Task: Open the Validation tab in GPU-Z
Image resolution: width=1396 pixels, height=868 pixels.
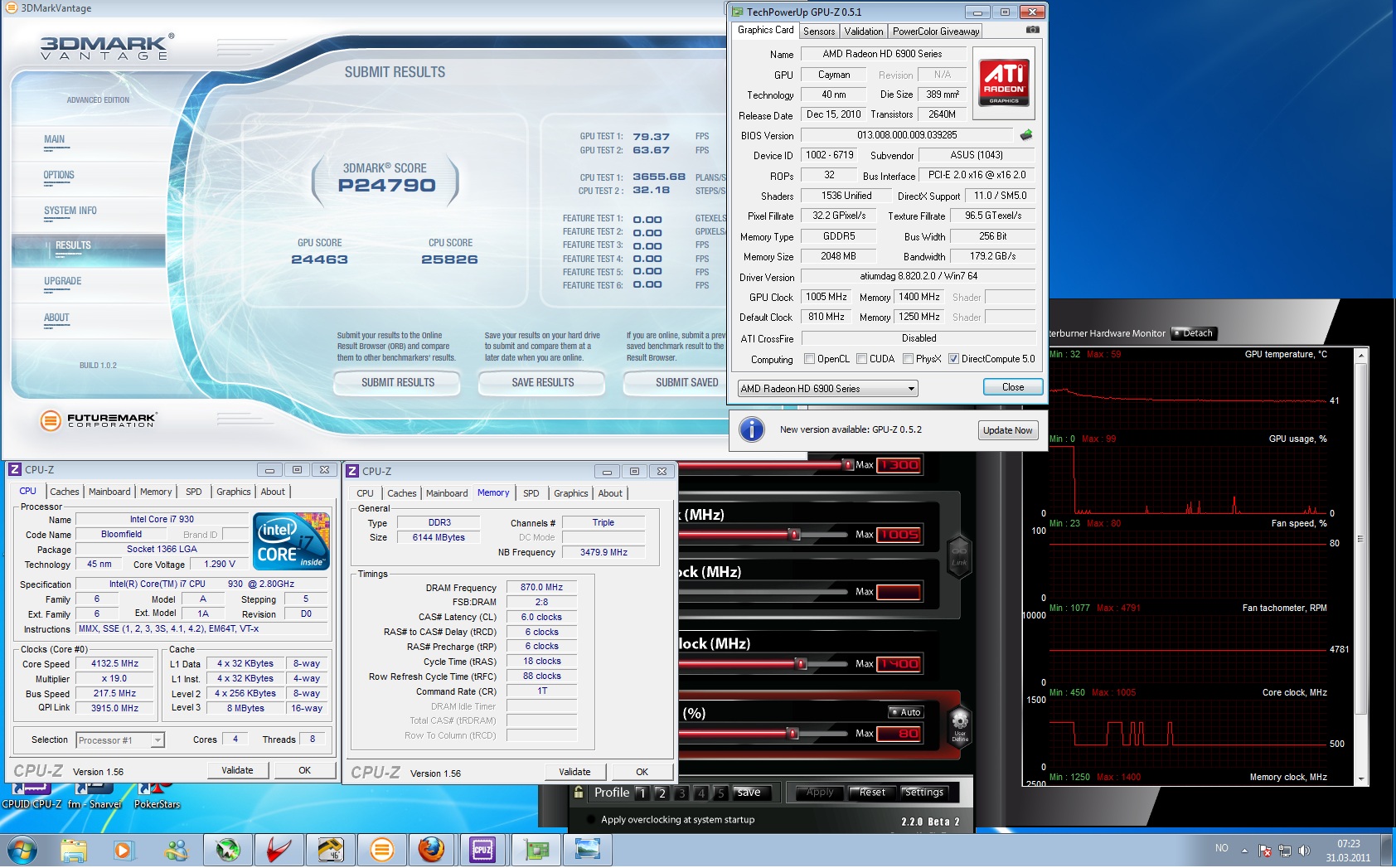Action: pos(864,32)
